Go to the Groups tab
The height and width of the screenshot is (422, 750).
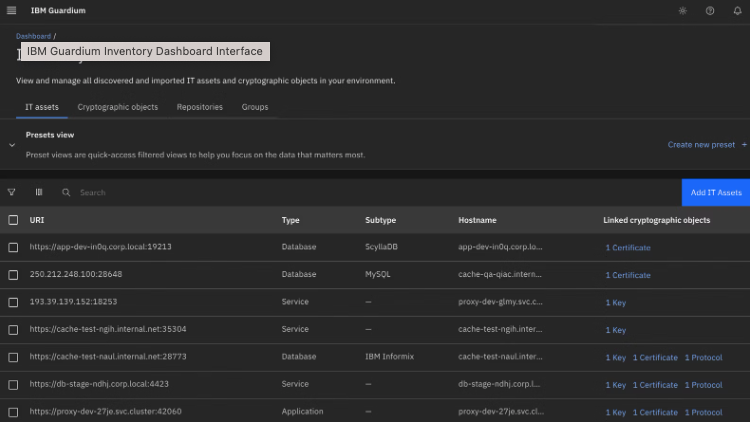255,107
